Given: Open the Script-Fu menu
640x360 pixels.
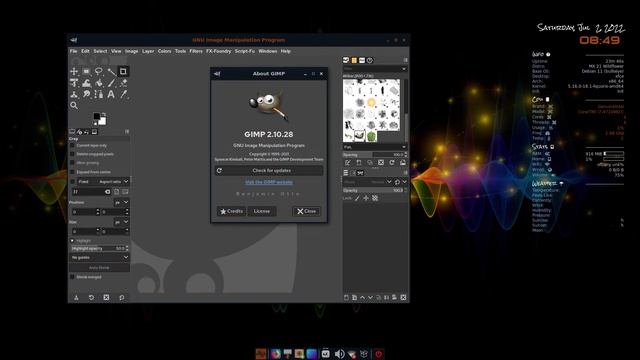Looking at the screenshot, I should pos(245,51).
